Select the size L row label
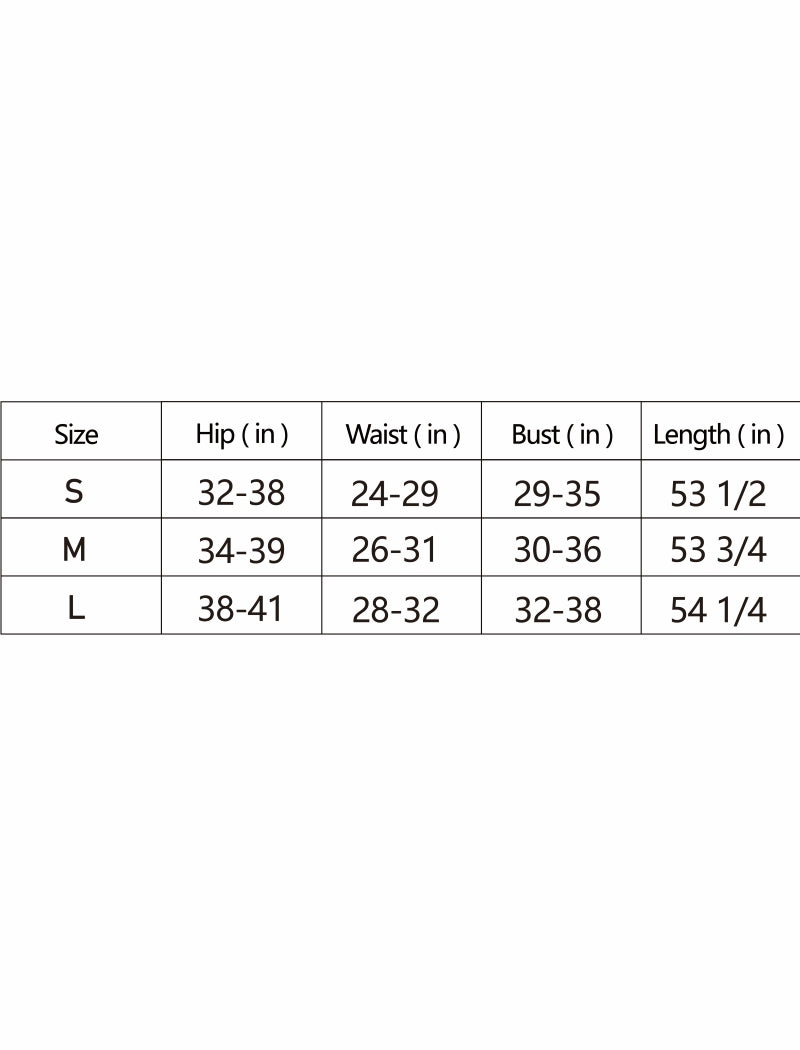Screen dimensions: 800x1050 point(76,609)
